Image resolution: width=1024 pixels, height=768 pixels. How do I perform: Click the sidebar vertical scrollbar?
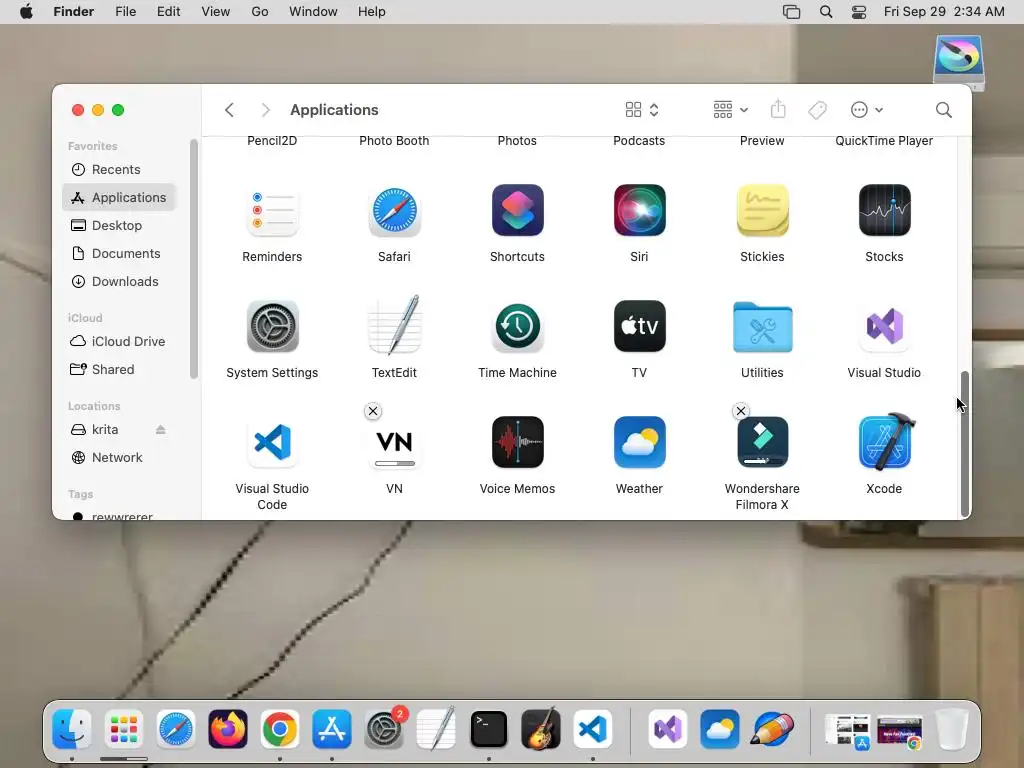tap(193, 259)
